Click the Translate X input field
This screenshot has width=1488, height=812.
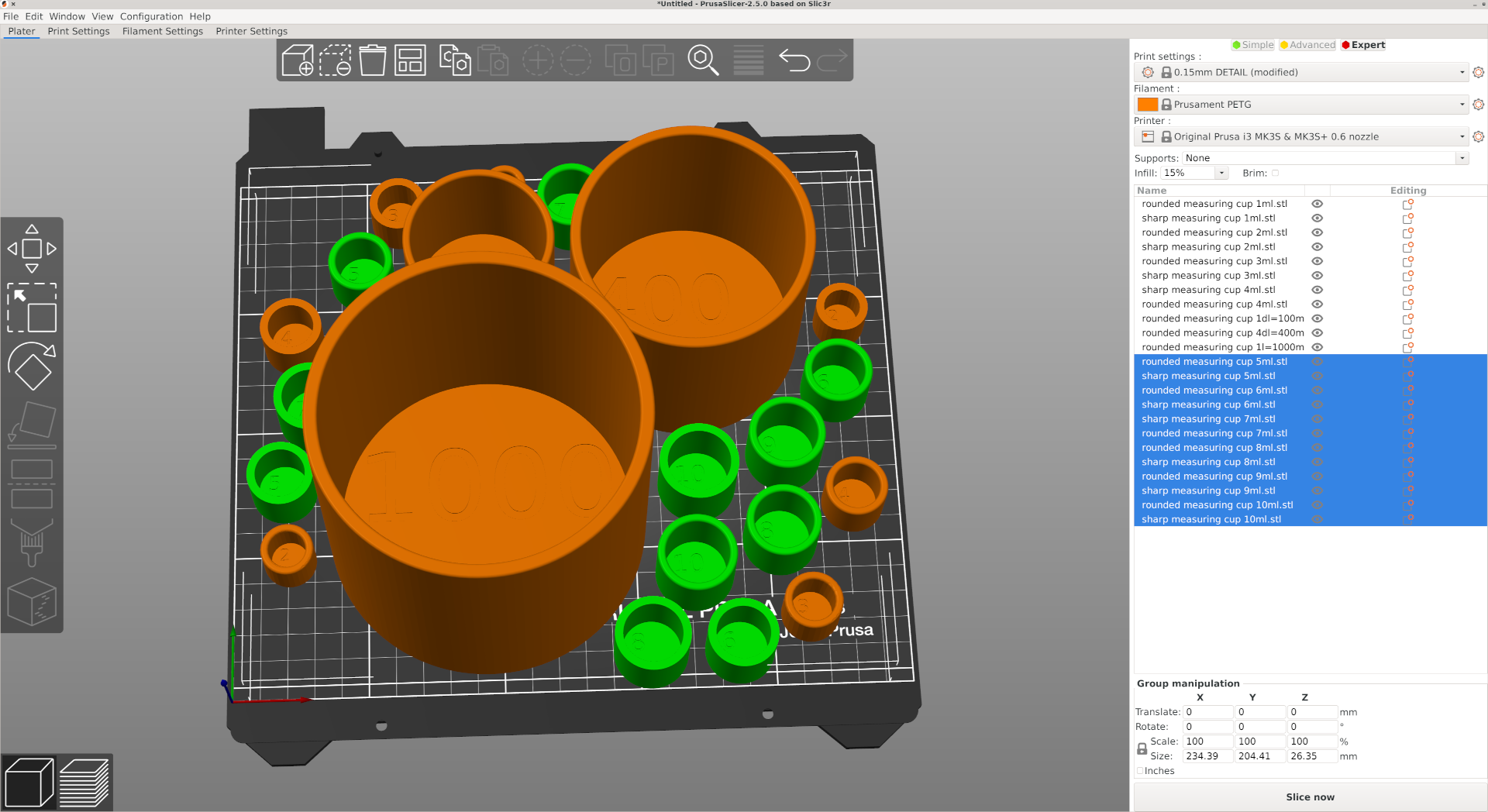click(1207, 712)
